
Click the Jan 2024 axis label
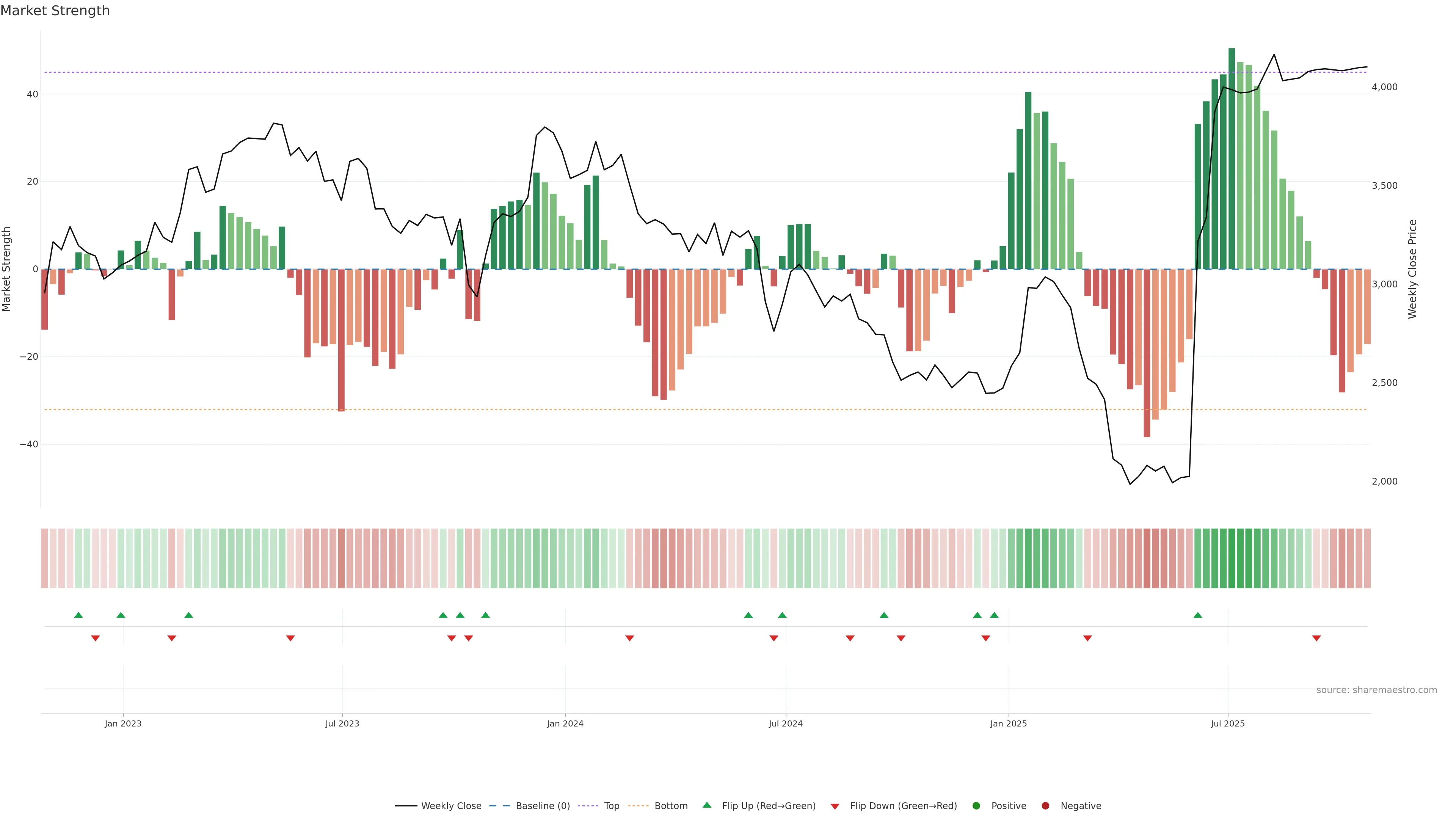(x=565, y=723)
